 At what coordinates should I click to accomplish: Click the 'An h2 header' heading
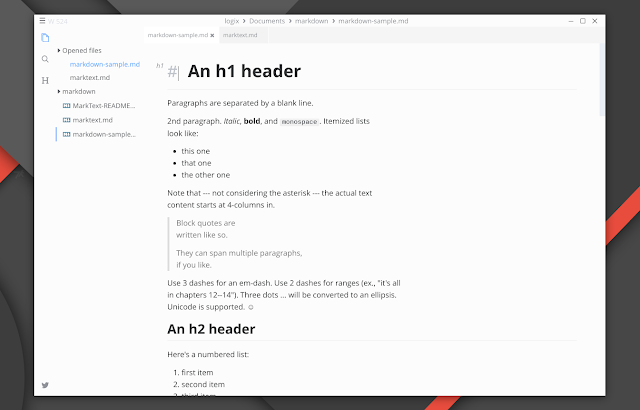click(x=211, y=329)
